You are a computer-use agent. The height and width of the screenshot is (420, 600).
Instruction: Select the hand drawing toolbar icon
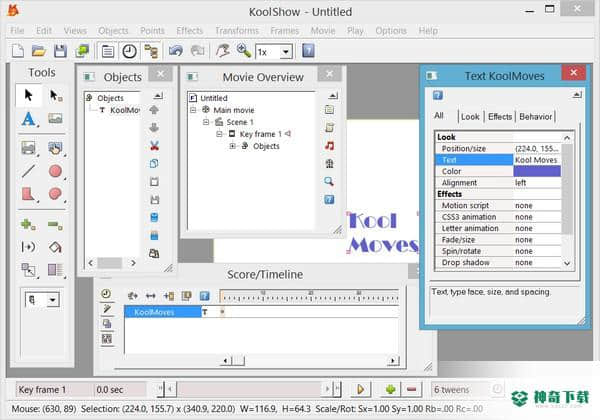(223, 51)
